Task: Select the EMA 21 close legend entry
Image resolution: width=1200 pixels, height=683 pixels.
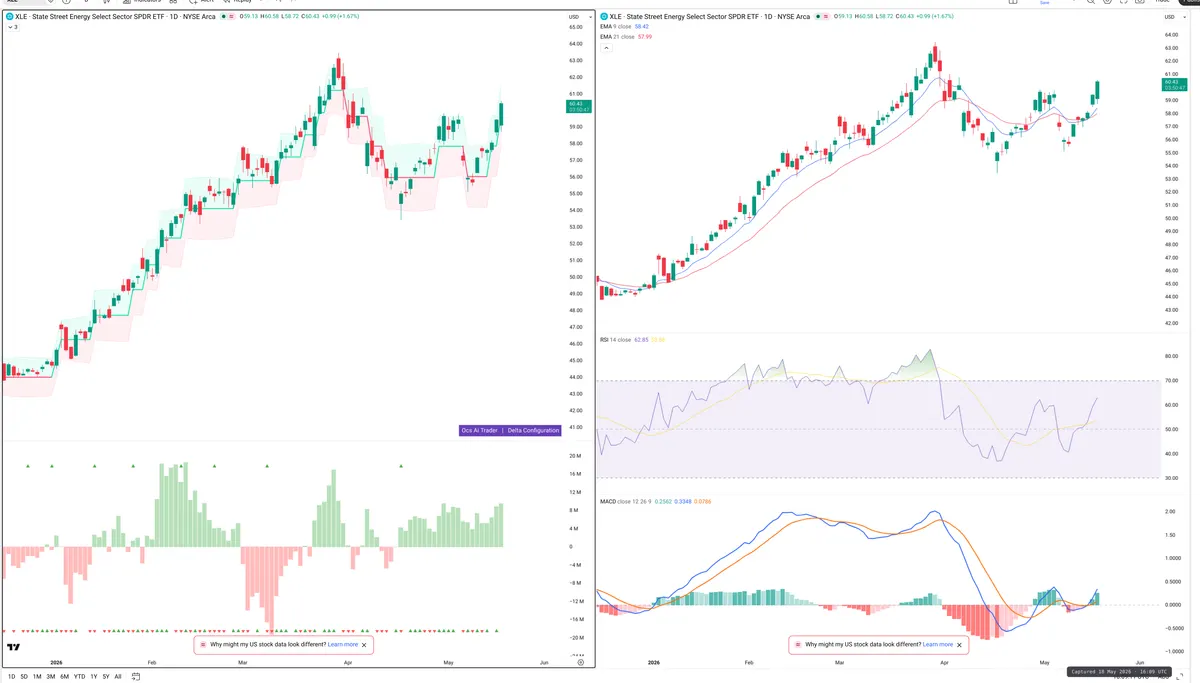Action: tap(617, 37)
